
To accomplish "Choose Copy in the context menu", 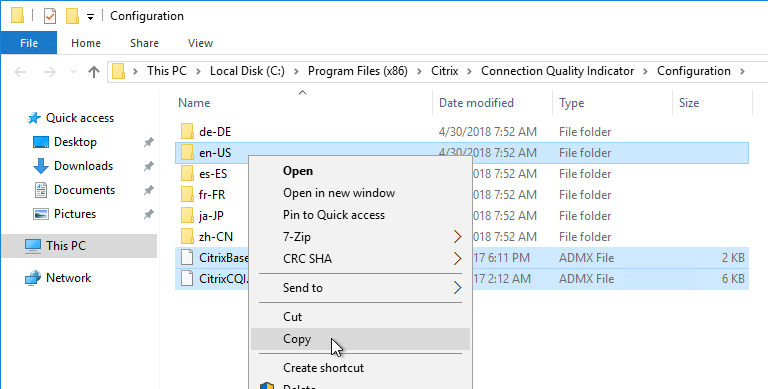I will 360,339.
